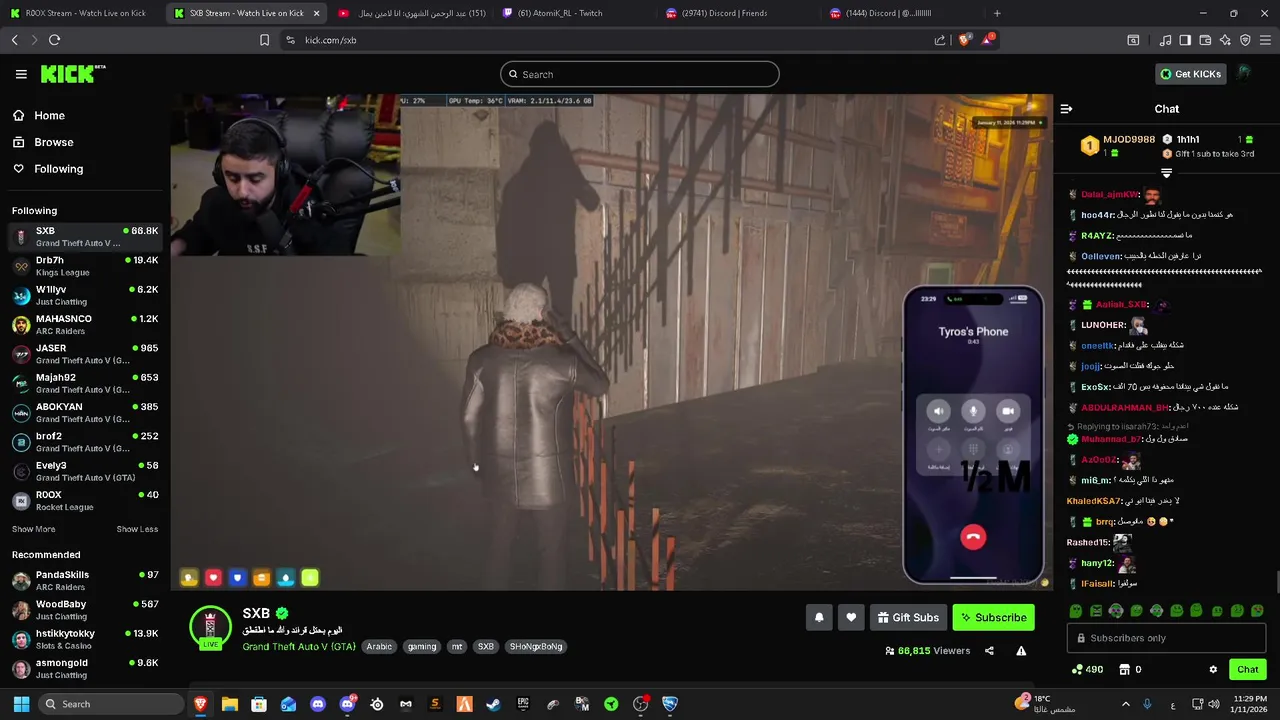The width and height of the screenshot is (1280, 720).
Task: Click the green Chat send button
Action: pyautogui.click(x=1247, y=670)
